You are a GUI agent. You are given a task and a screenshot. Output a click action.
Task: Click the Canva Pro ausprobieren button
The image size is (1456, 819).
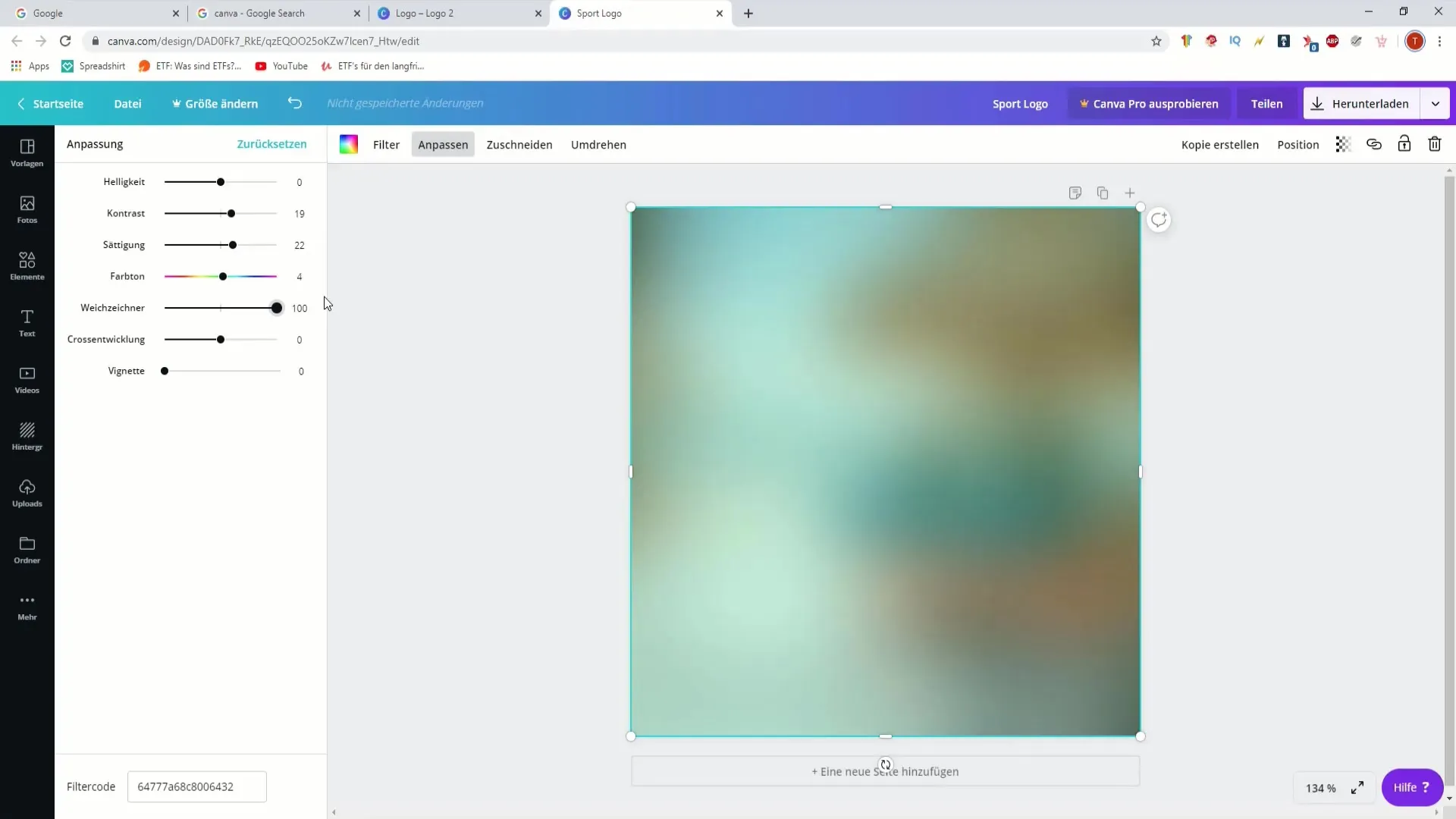pyautogui.click(x=1149, y=104)
